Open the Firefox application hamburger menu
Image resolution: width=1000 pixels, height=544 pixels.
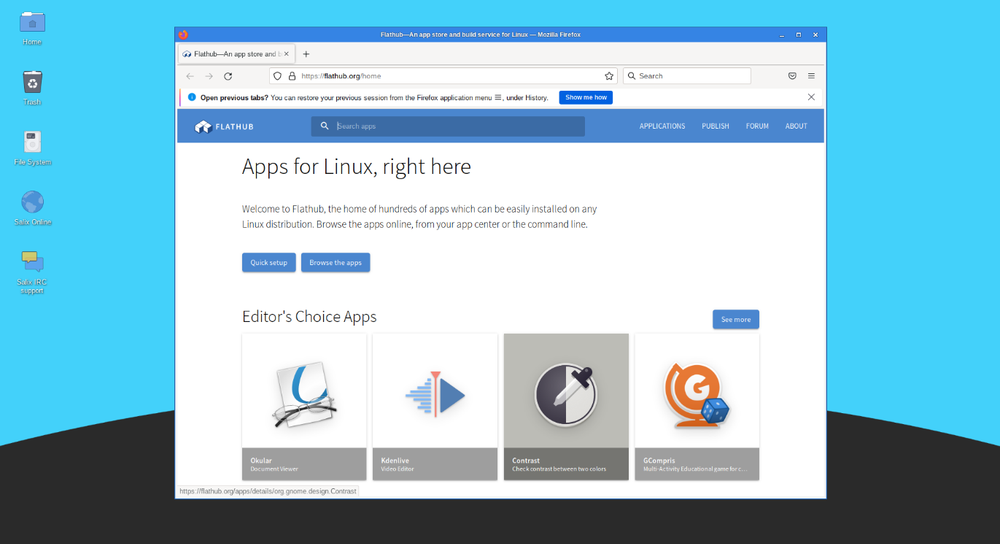(811, 76)
